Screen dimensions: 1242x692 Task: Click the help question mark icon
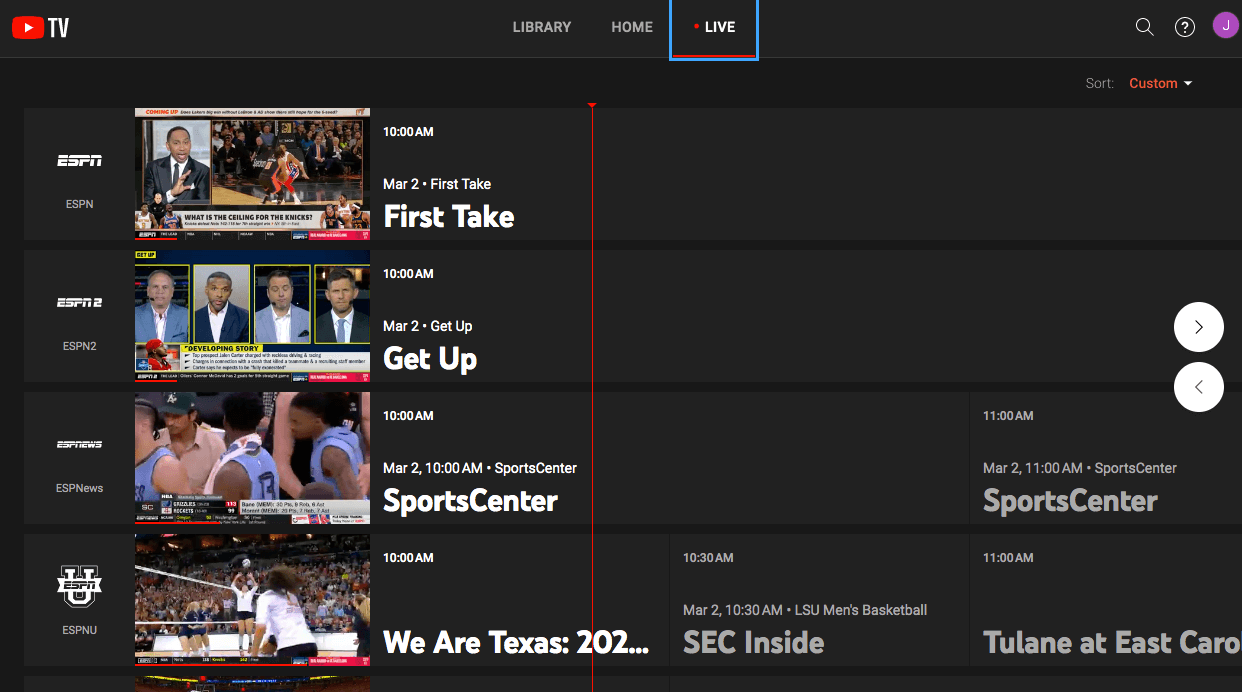pos(1185,27)
